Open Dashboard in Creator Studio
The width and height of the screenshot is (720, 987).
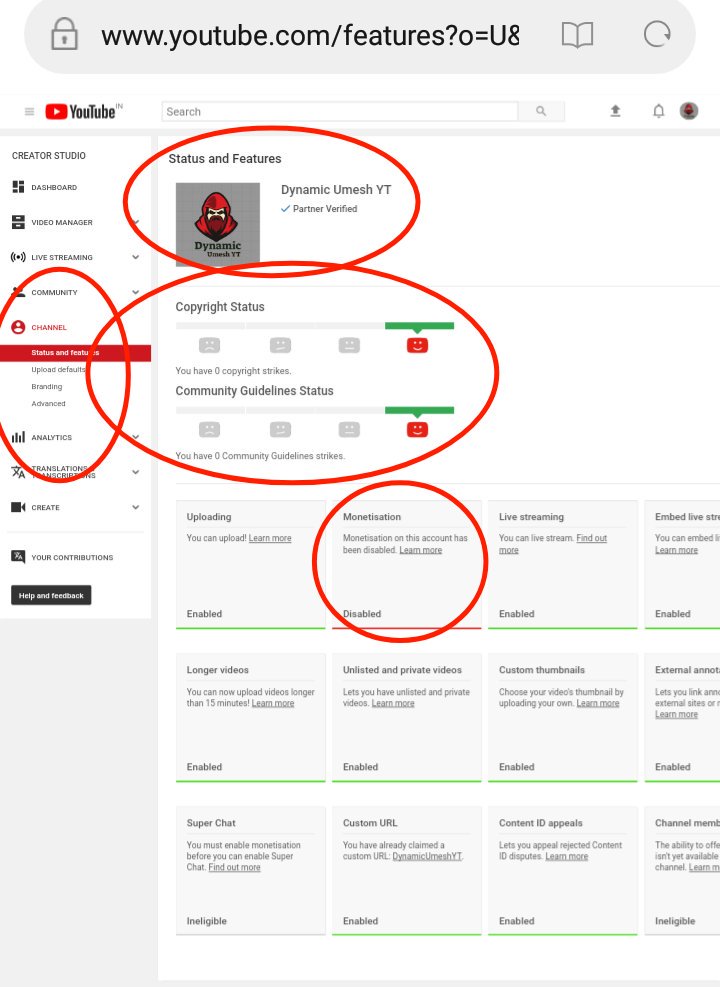pyautogui.click(x=54, y=188)
